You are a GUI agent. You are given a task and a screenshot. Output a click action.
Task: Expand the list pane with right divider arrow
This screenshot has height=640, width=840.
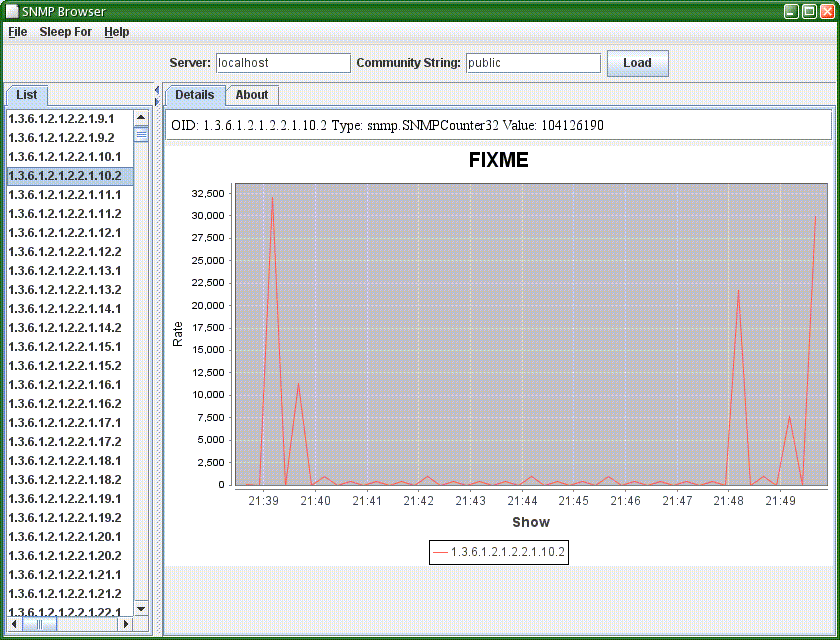tap(156, 101)
